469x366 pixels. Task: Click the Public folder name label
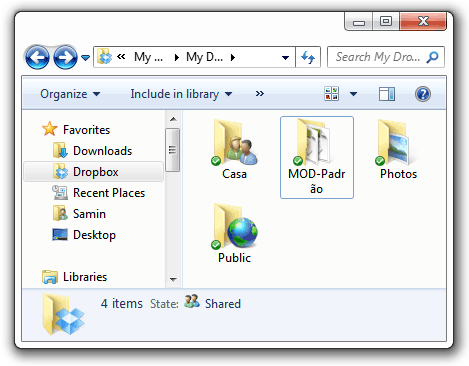[234, 258]
